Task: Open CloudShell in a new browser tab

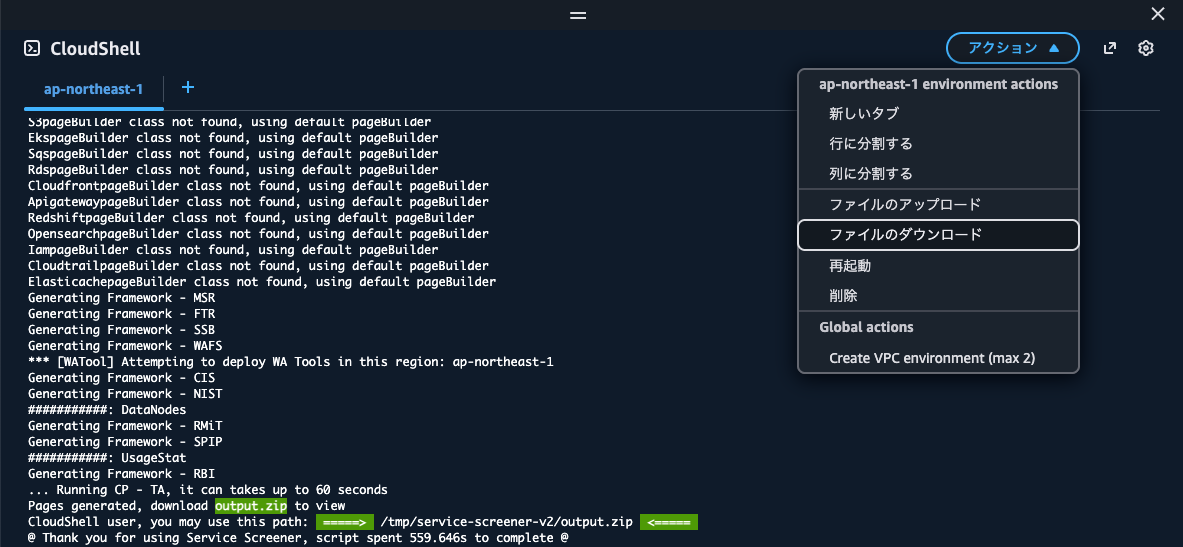Action: click(x=1109, y=48)
